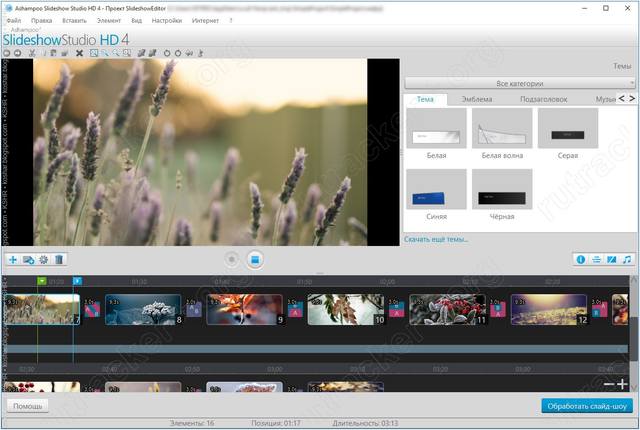Click the zoom in magnifier icon
This screenshot has width=640, height=430.
[x=105, y=53]
